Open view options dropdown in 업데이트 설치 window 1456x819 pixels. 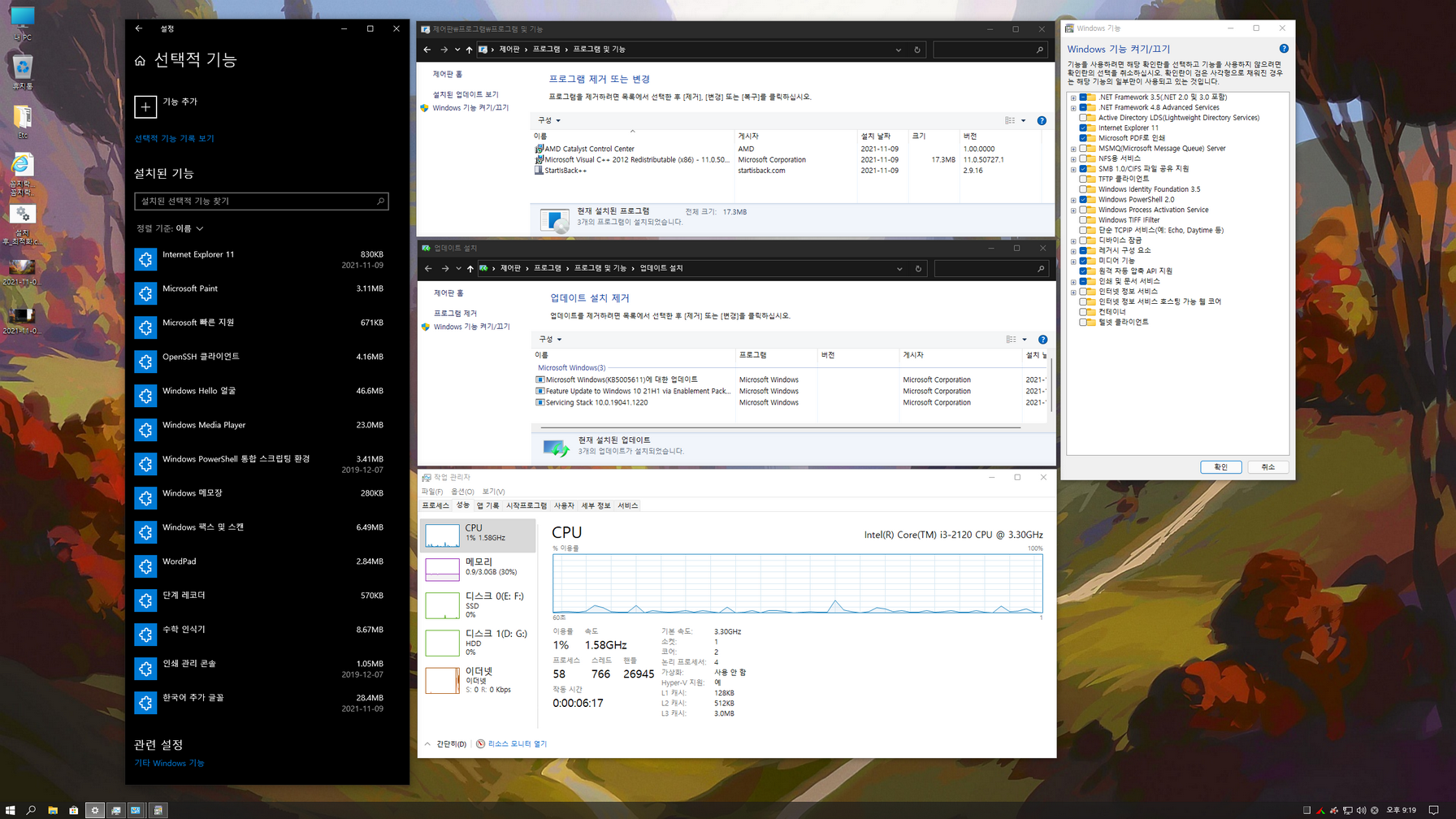point(1024,340)
